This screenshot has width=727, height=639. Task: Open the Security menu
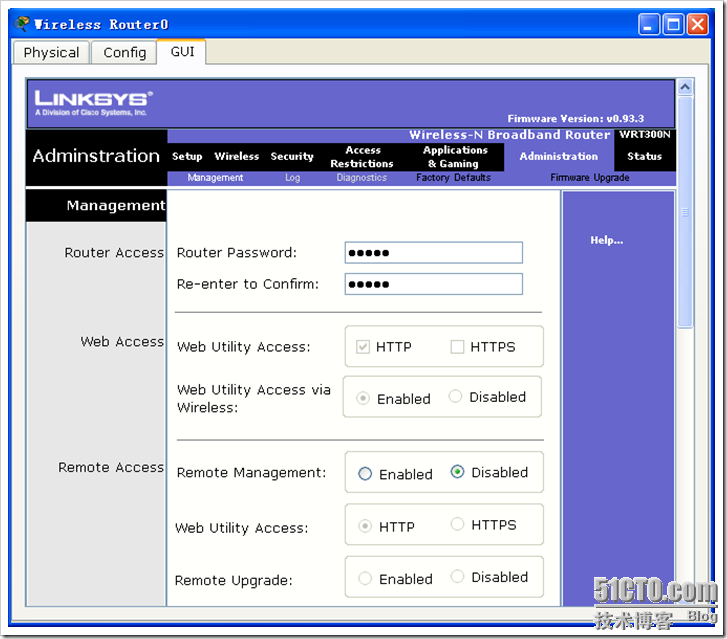point(292,156)
